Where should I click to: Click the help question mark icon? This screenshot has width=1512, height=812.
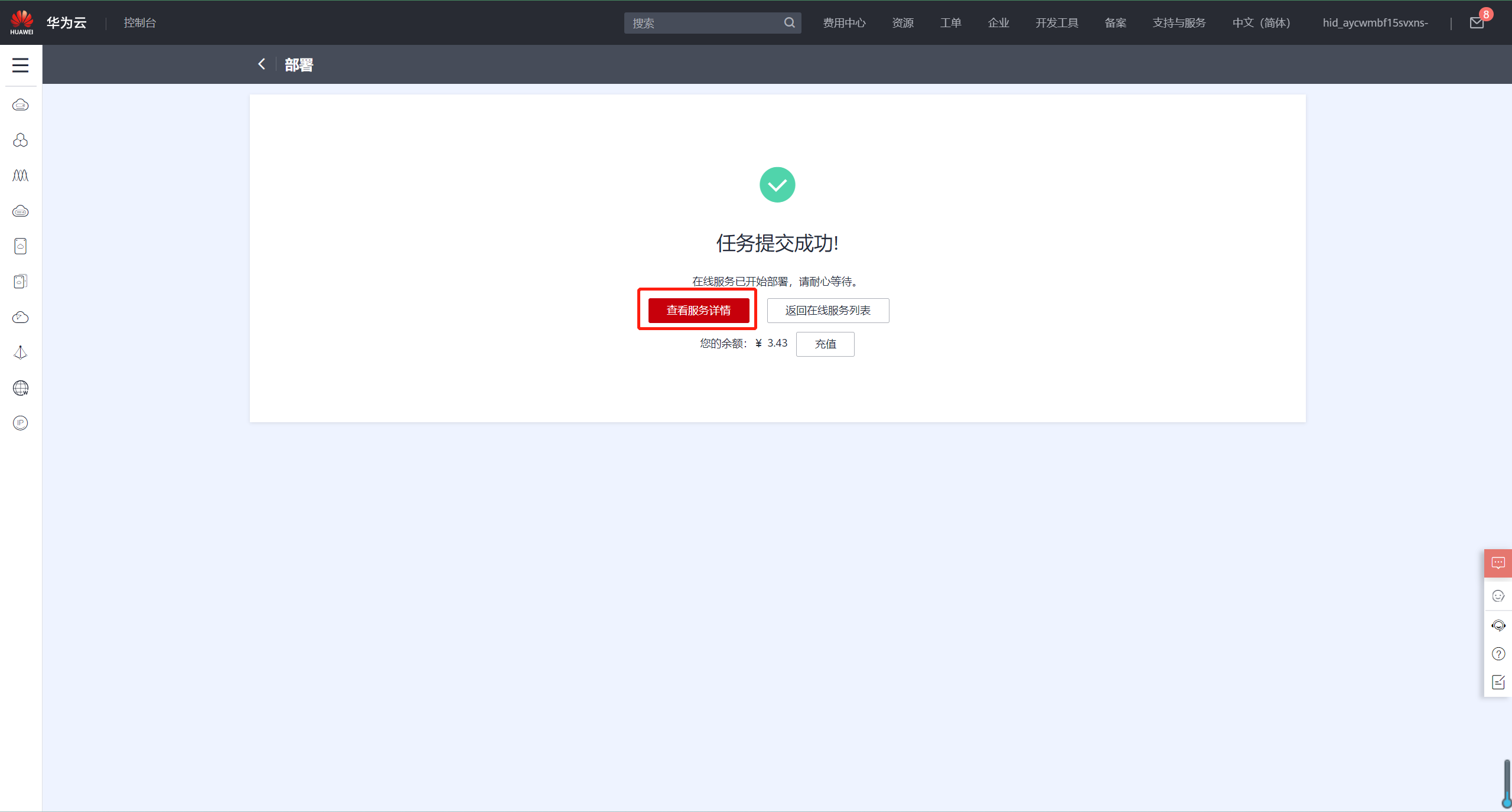[1498, 654]
